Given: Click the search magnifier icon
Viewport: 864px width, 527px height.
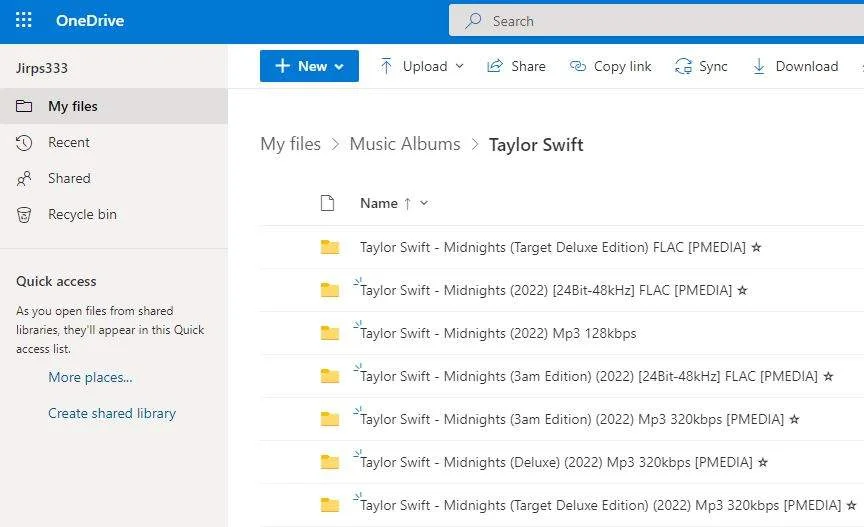Looking at the screenshot, I should click(473, 21).
